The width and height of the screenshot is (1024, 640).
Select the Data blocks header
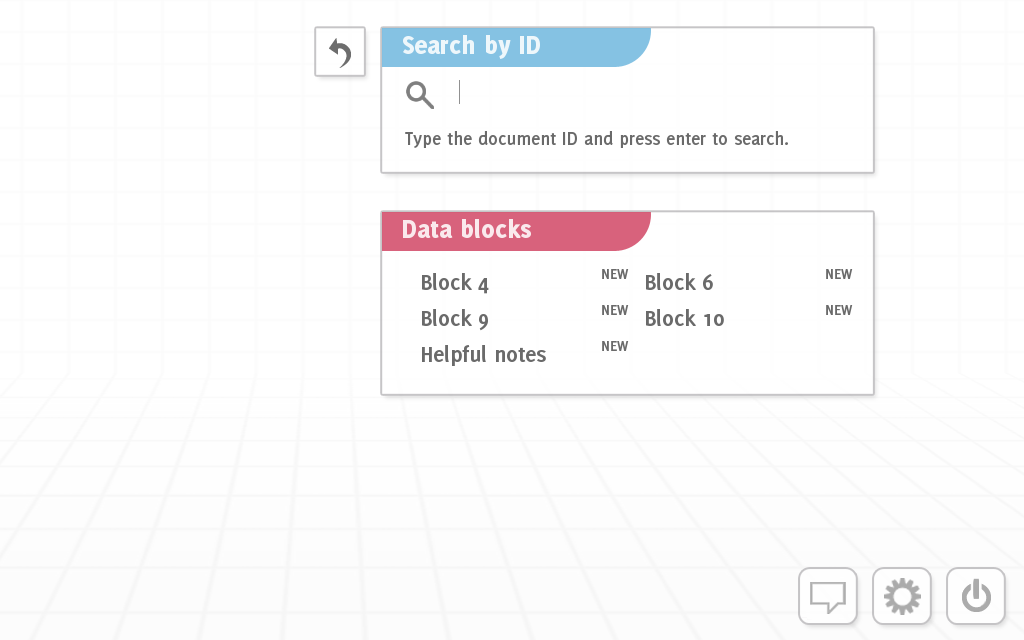pyautogui.click(x=465, y=230)
